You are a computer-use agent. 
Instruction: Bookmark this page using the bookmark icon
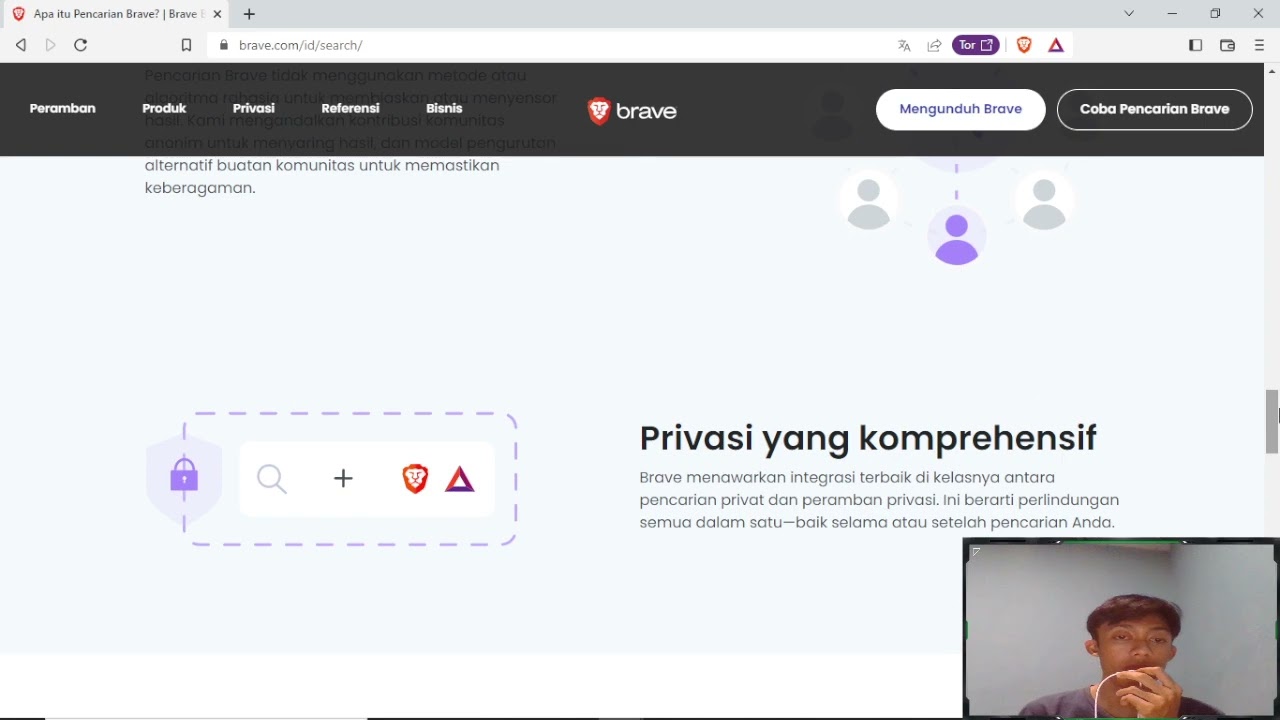186,45
